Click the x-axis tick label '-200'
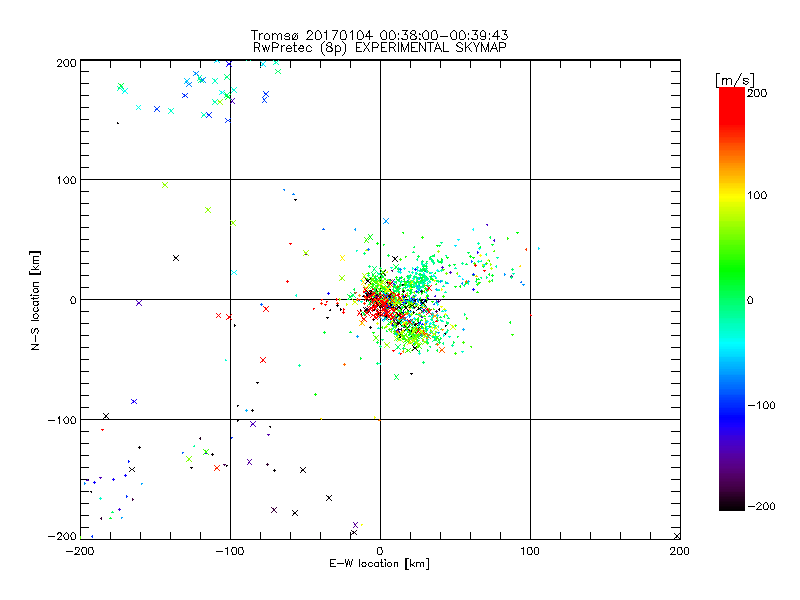Viewport: 800px width, 600px height. [80, 551]
